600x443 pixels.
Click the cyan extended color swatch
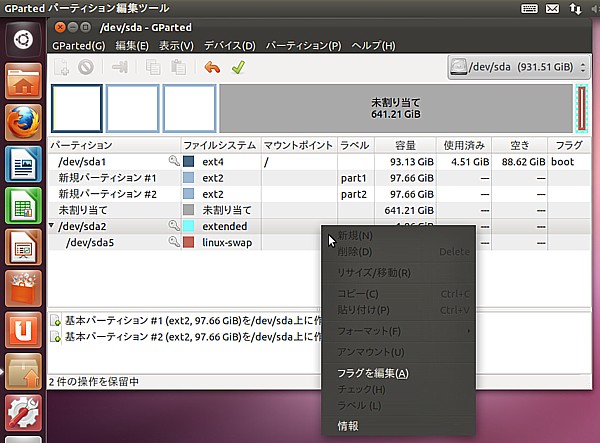[188, 226]
